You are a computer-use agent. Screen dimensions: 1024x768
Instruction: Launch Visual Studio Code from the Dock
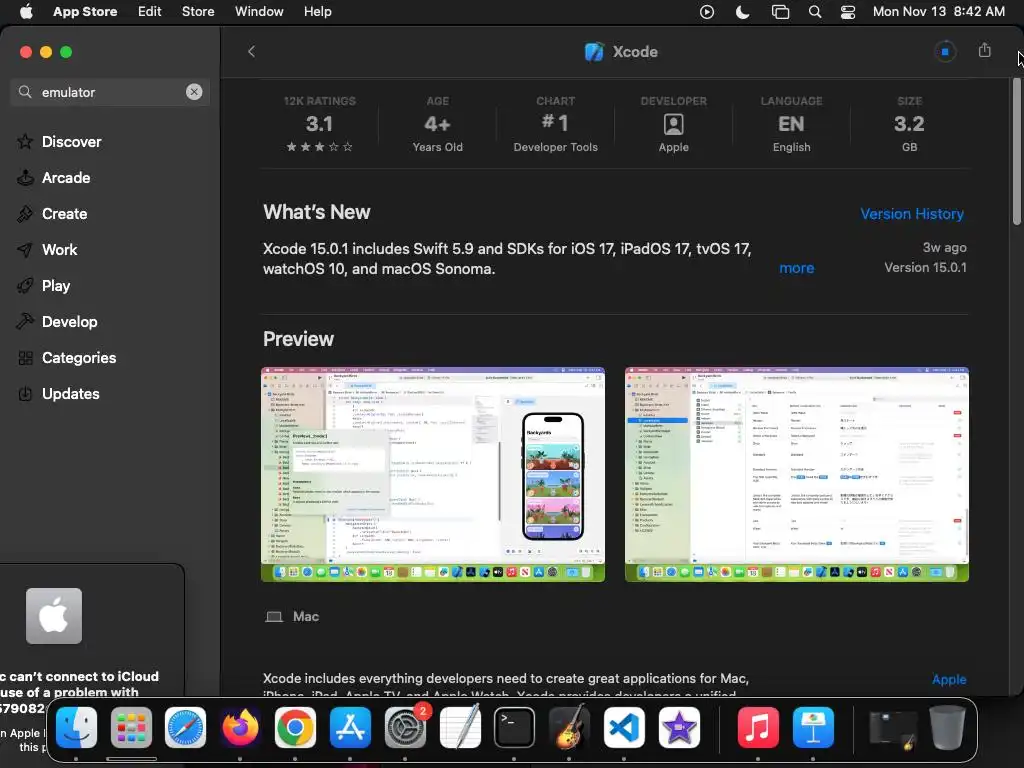[x=624, y=727]
